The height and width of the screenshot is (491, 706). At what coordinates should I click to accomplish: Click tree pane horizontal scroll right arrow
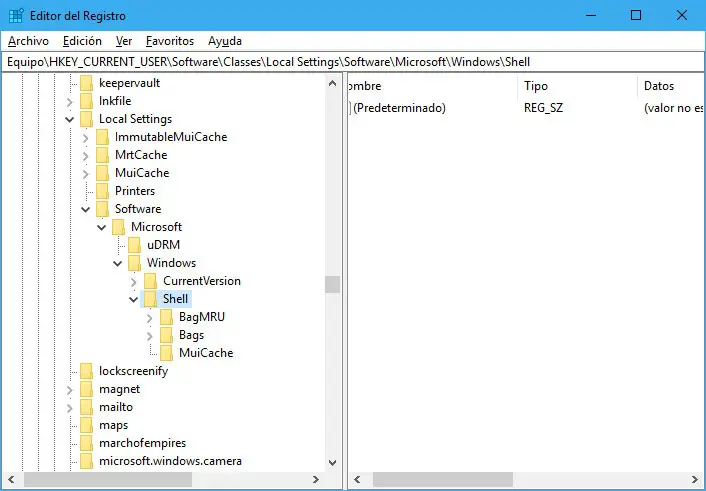[x=316, y=480]
